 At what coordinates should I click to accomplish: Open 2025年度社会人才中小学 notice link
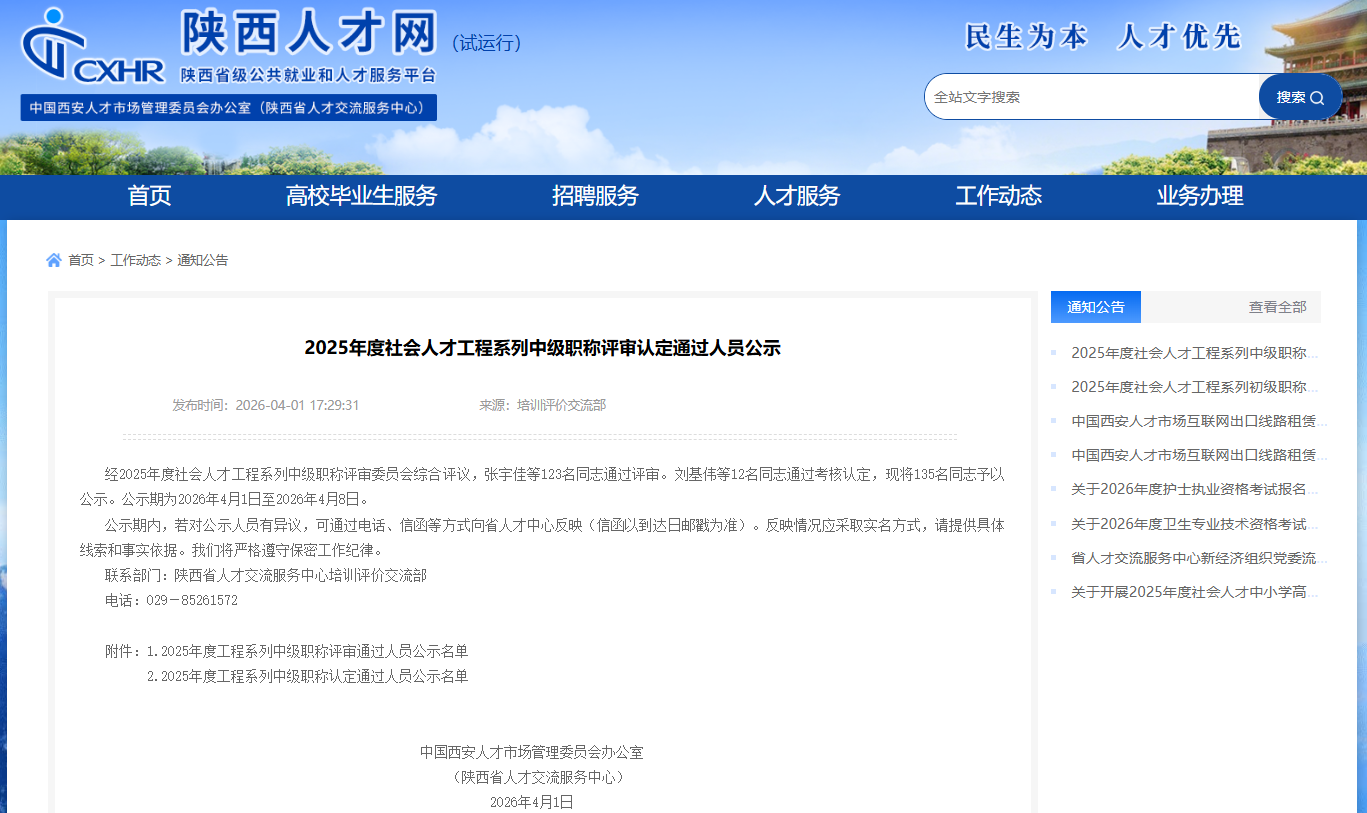point(1193,592)
